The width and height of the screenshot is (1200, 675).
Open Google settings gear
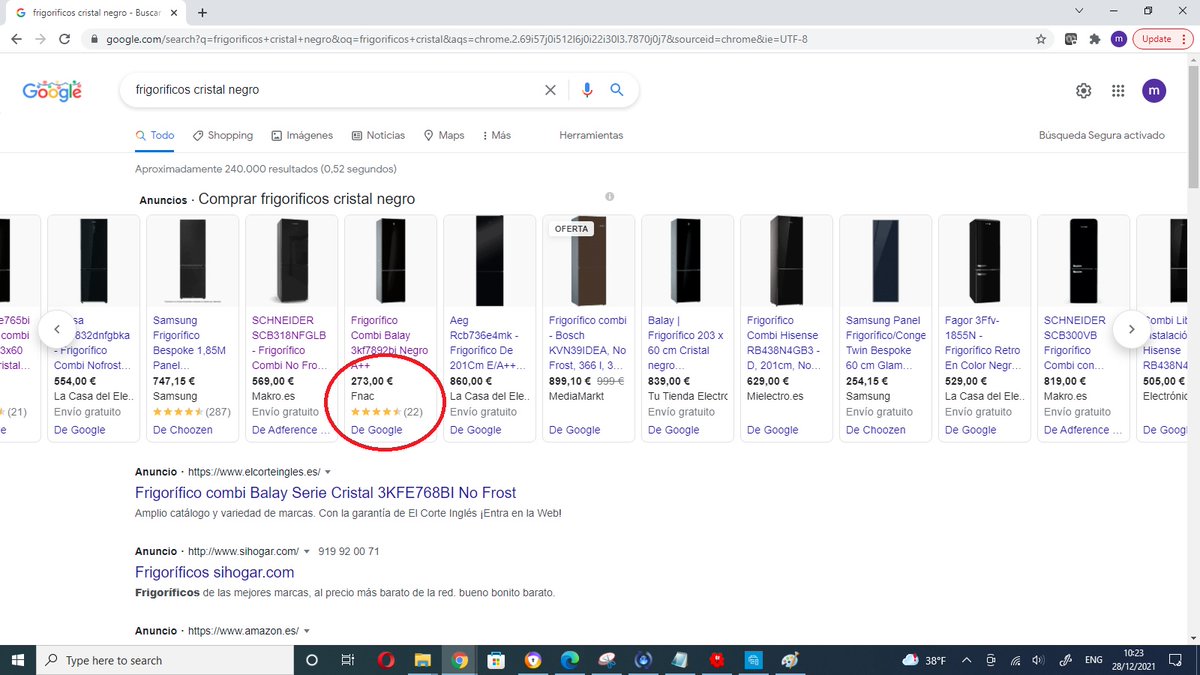pyautogui.click(x=1084, y=91)
